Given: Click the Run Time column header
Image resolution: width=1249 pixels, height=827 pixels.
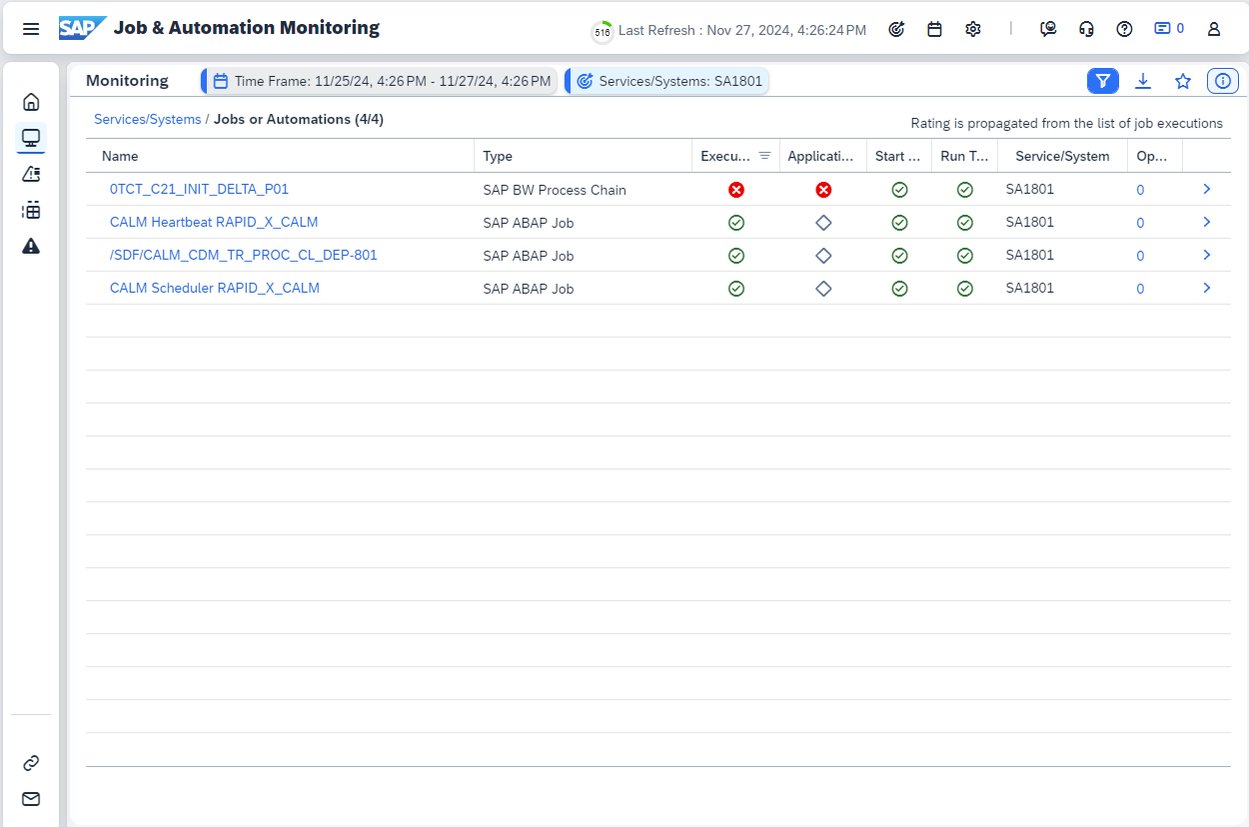Looking at the screenshot, I should [x=964, y=156].
